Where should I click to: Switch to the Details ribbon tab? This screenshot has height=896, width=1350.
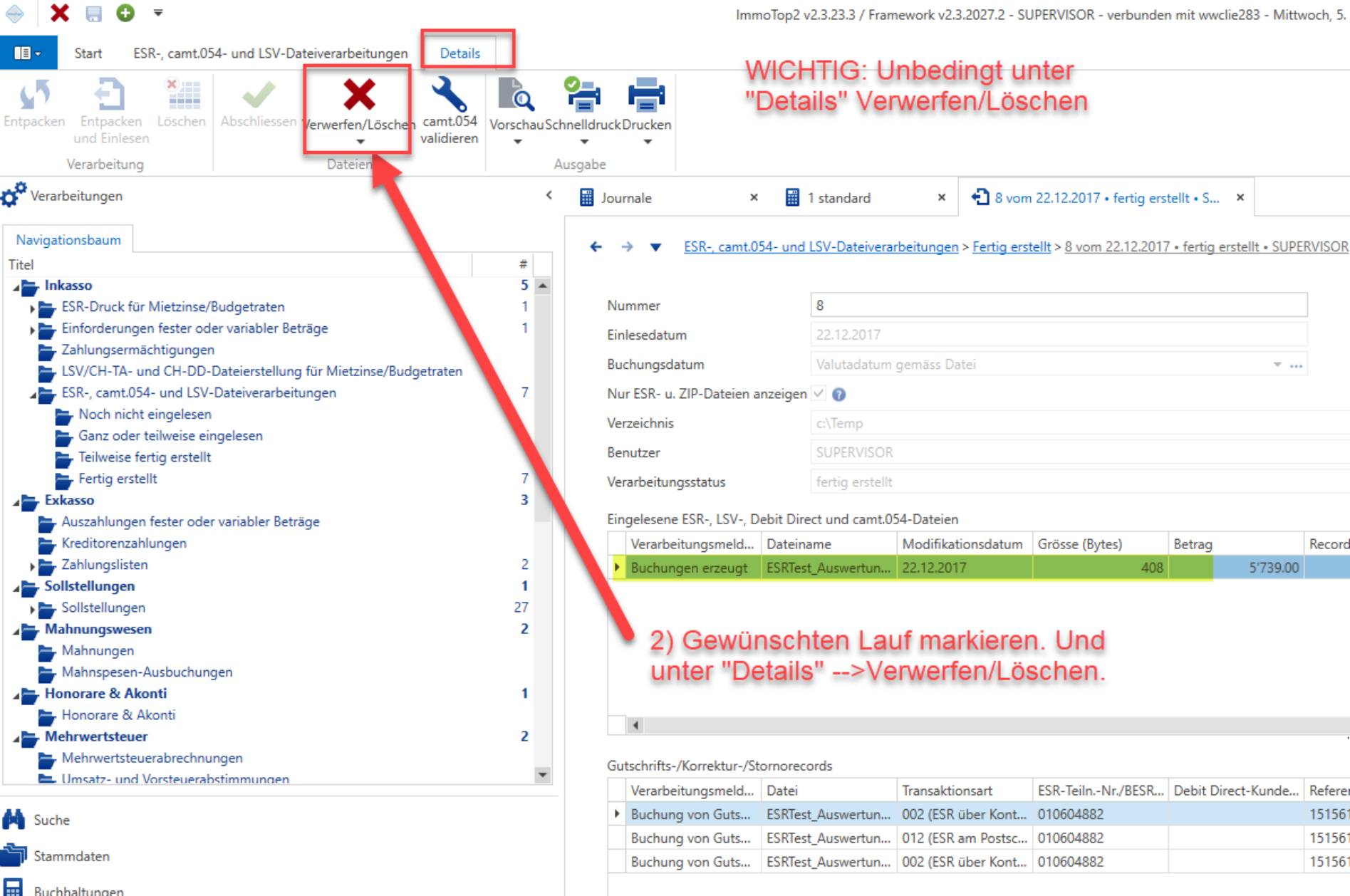[x=459, y=53]
